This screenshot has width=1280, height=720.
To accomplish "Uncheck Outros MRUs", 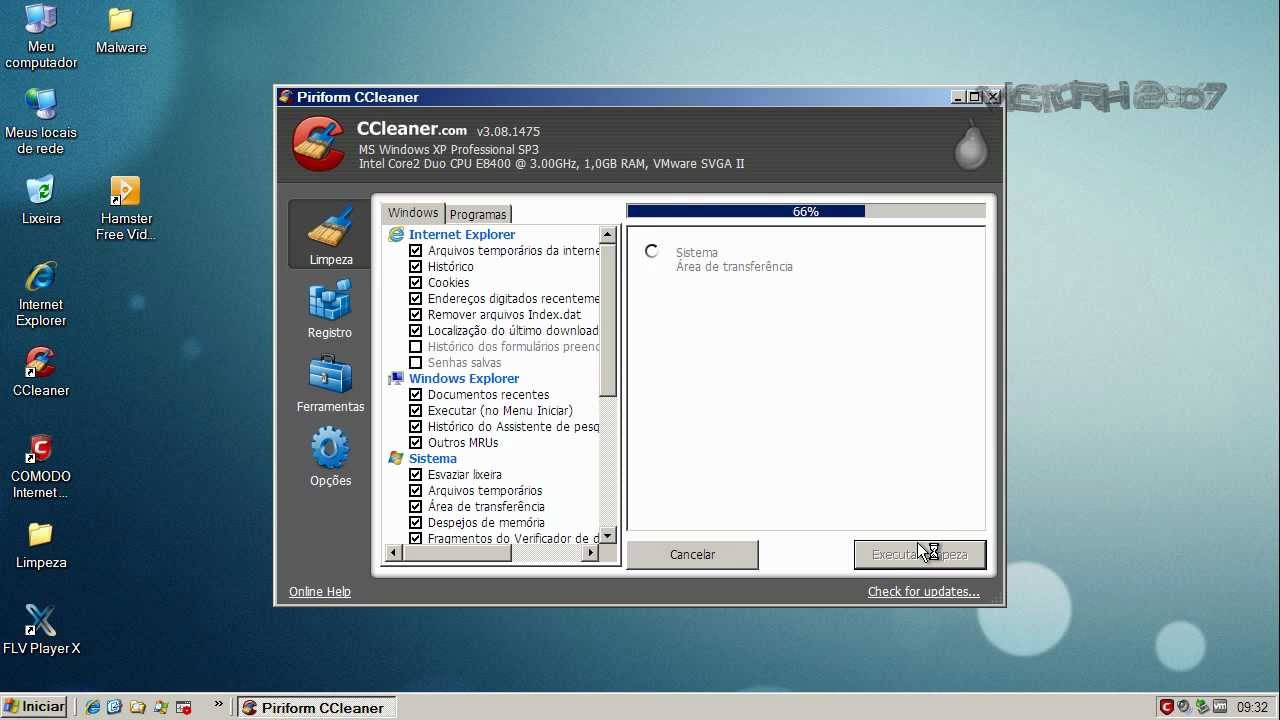I will [416, 443].
